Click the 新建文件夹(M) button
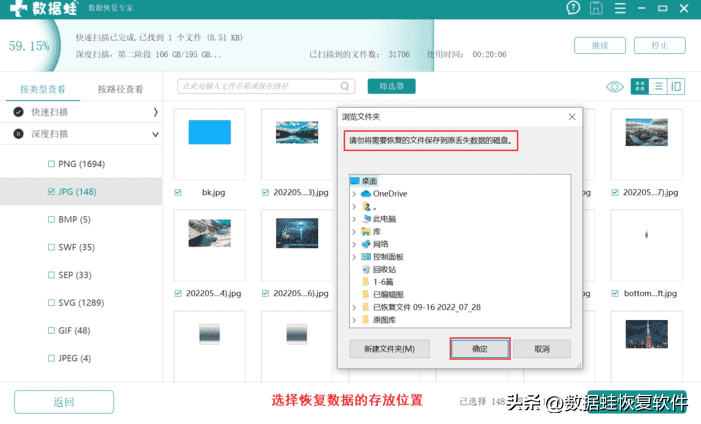 point(389,348)
